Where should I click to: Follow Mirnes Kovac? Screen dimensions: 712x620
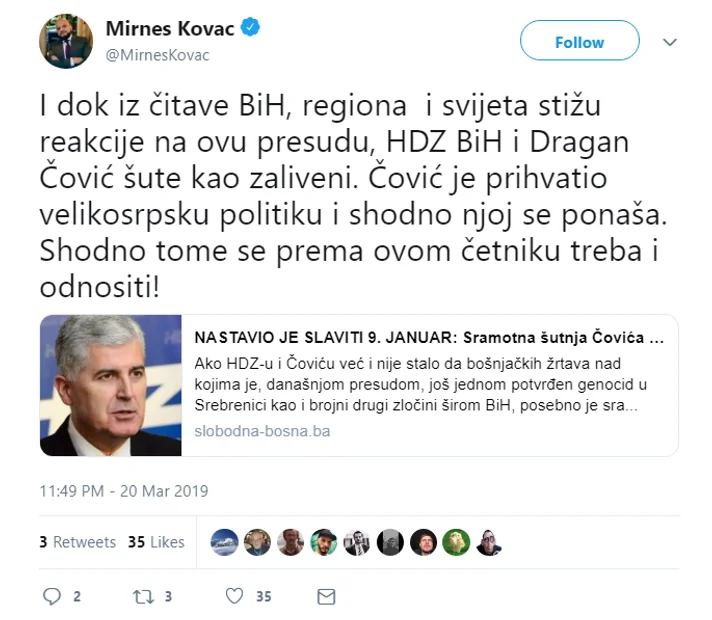[579, 40]
